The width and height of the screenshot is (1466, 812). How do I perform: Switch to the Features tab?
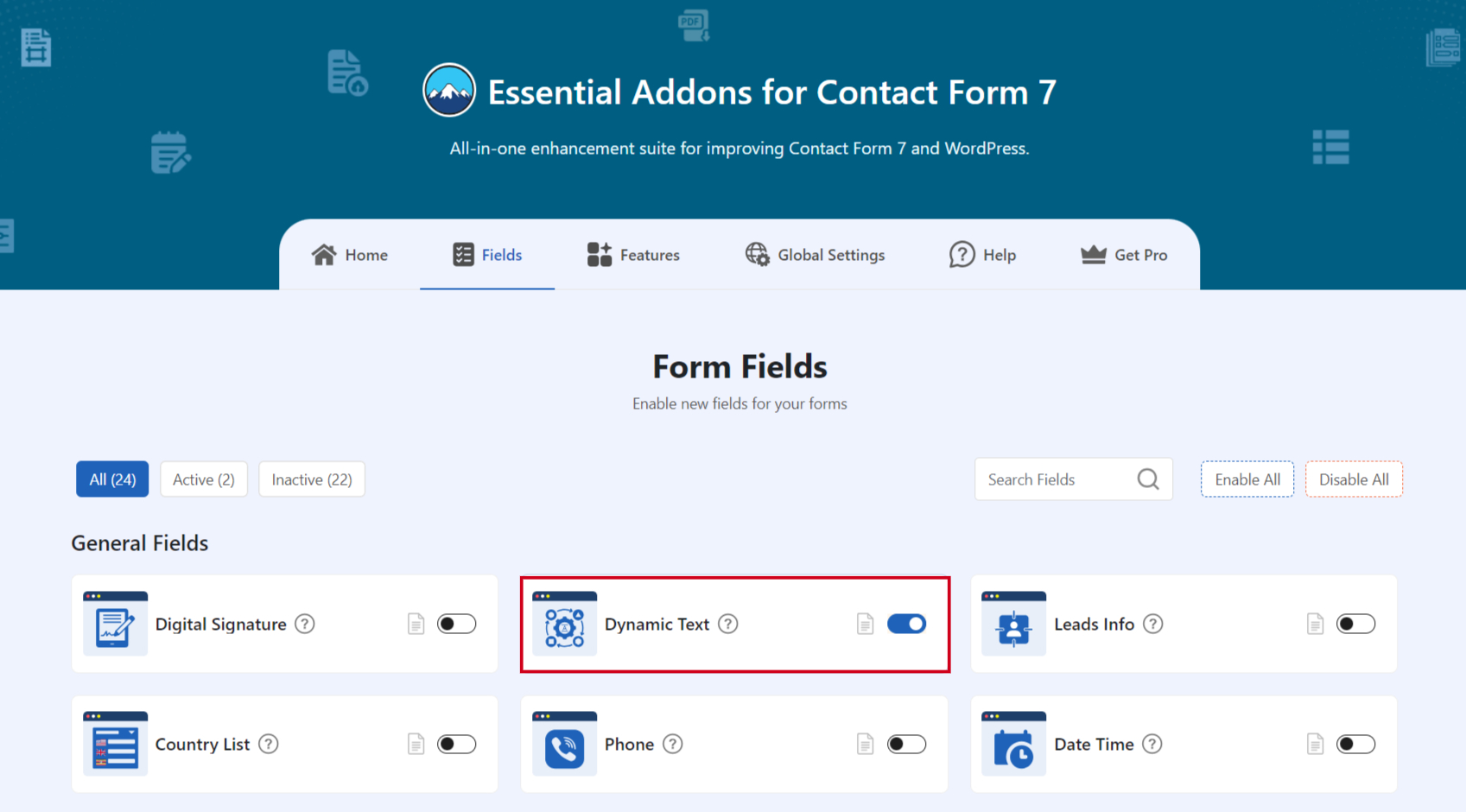click(x=633, y=255)
